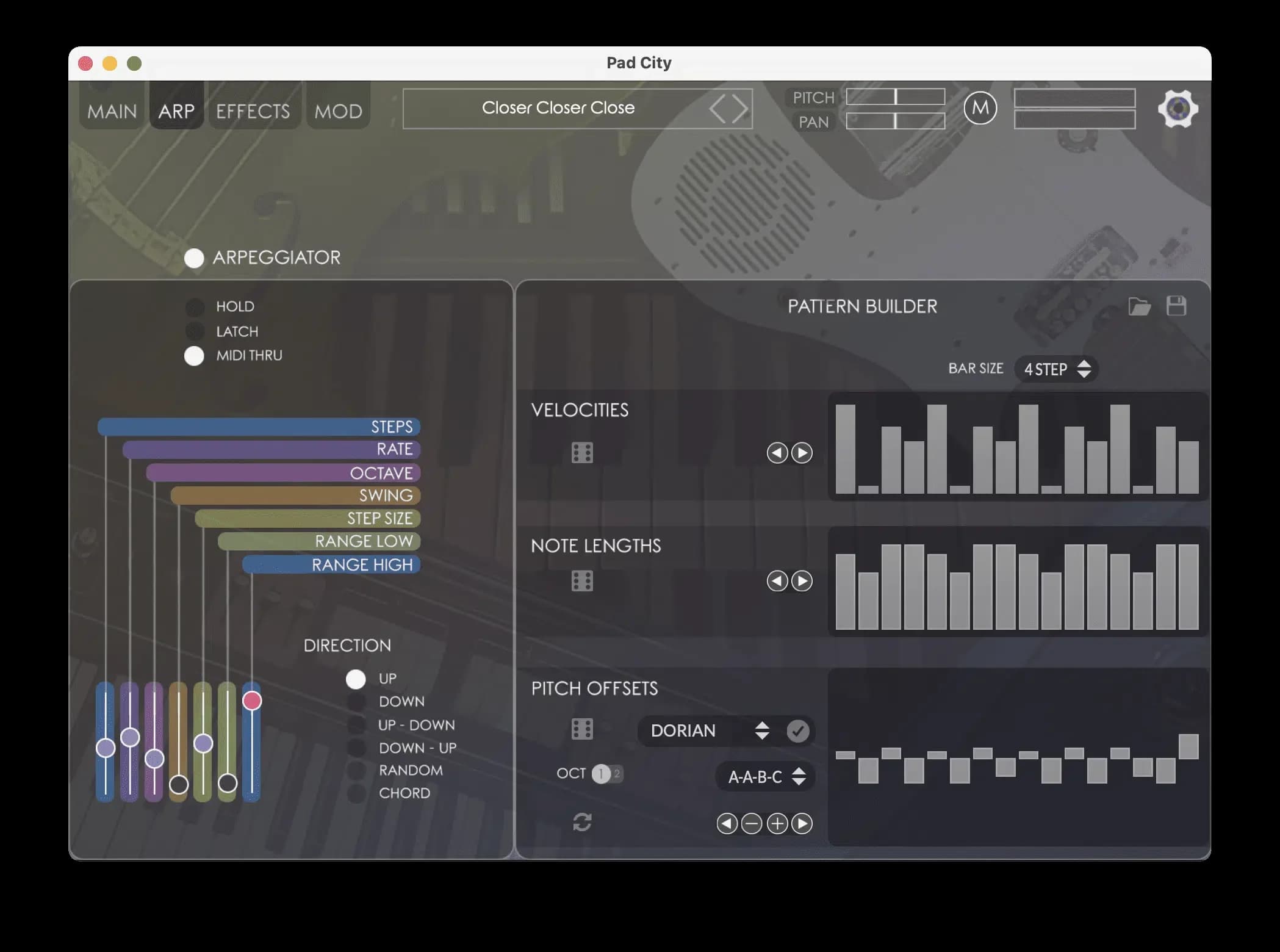Click the Velocities randomize dice icon
The width and height of the screenshot is (1280, 952).
582,453
